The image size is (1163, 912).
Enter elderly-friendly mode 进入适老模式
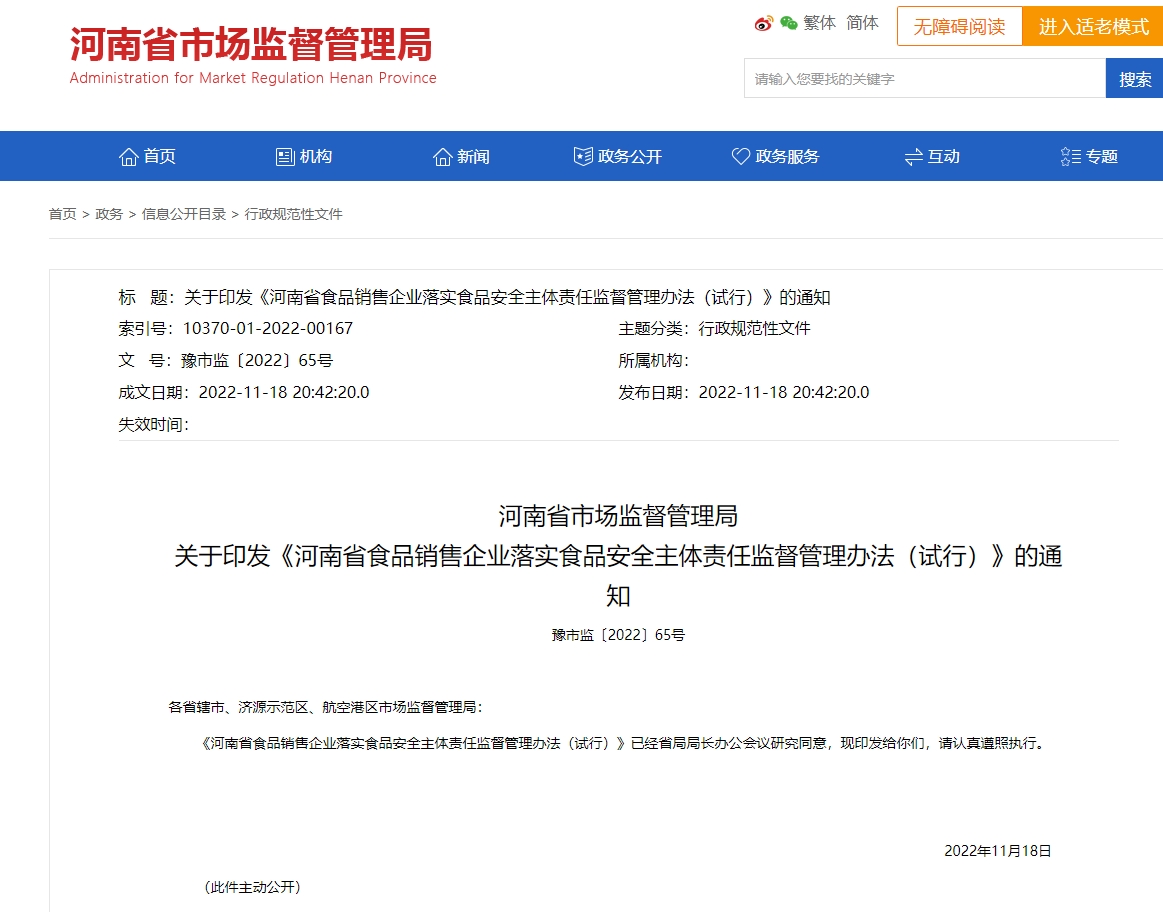[x=1093, y=26]
